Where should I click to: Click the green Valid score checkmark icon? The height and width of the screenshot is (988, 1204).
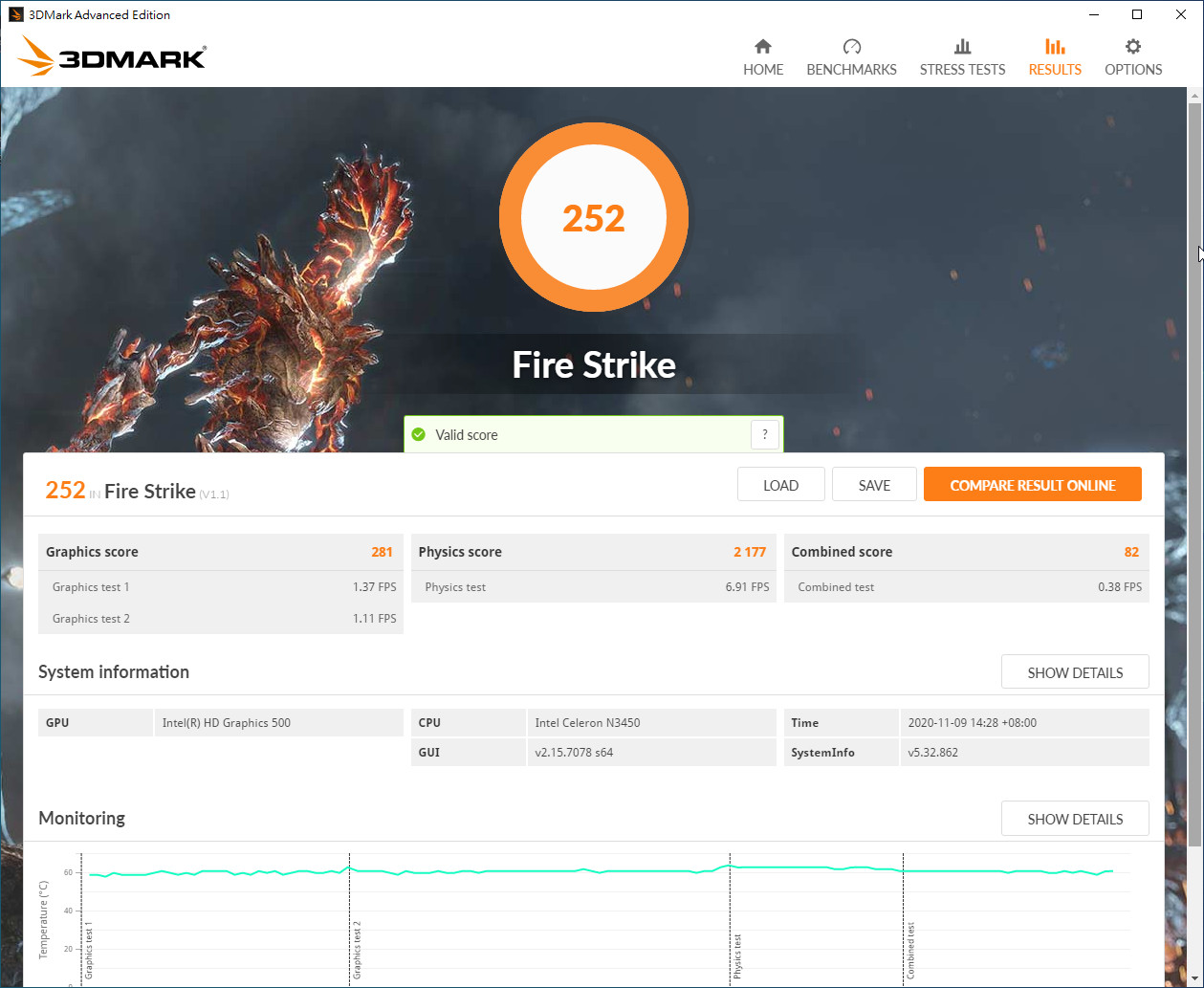click(x=419, y=435)
